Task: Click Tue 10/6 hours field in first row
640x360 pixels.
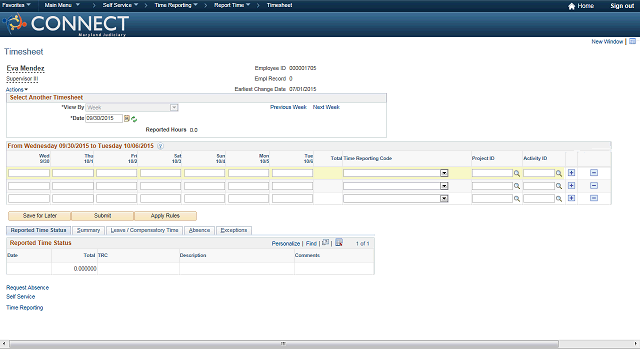Action: pos(293,173)
